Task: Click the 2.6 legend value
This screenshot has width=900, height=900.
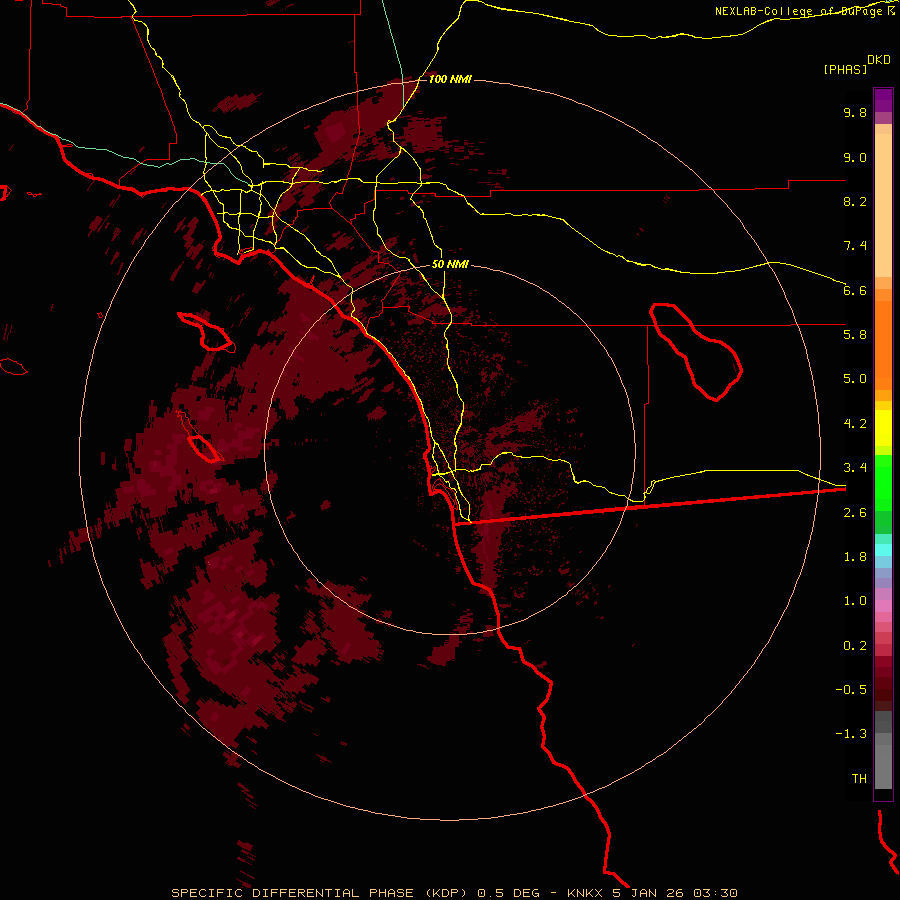Action: click(855, 513)
